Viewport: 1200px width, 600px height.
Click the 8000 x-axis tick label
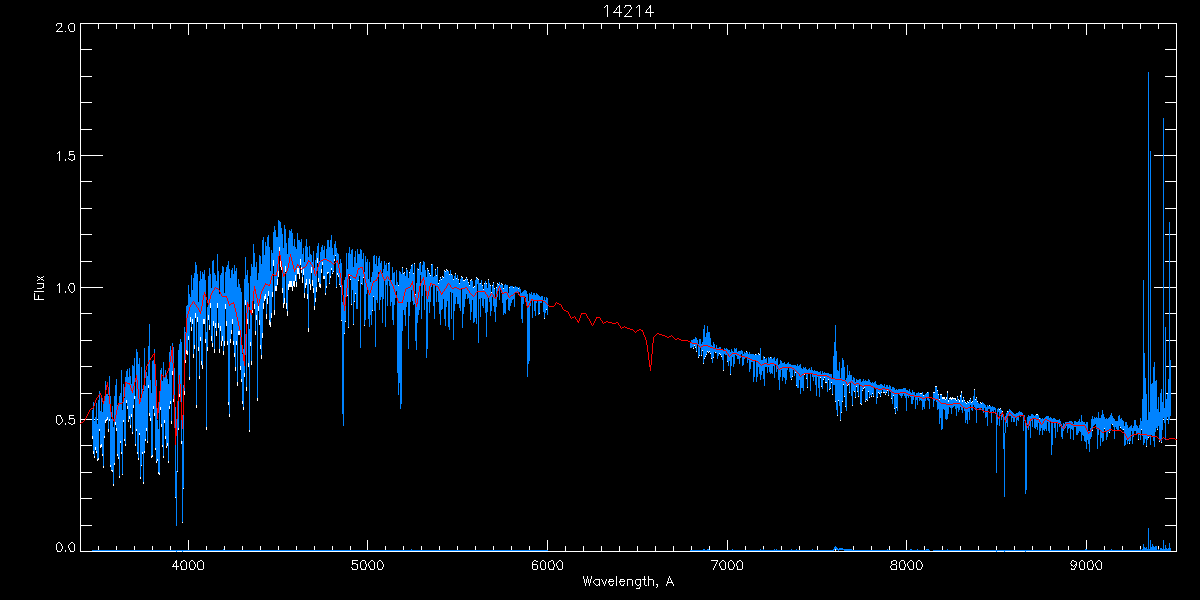[x=907, y=564]
